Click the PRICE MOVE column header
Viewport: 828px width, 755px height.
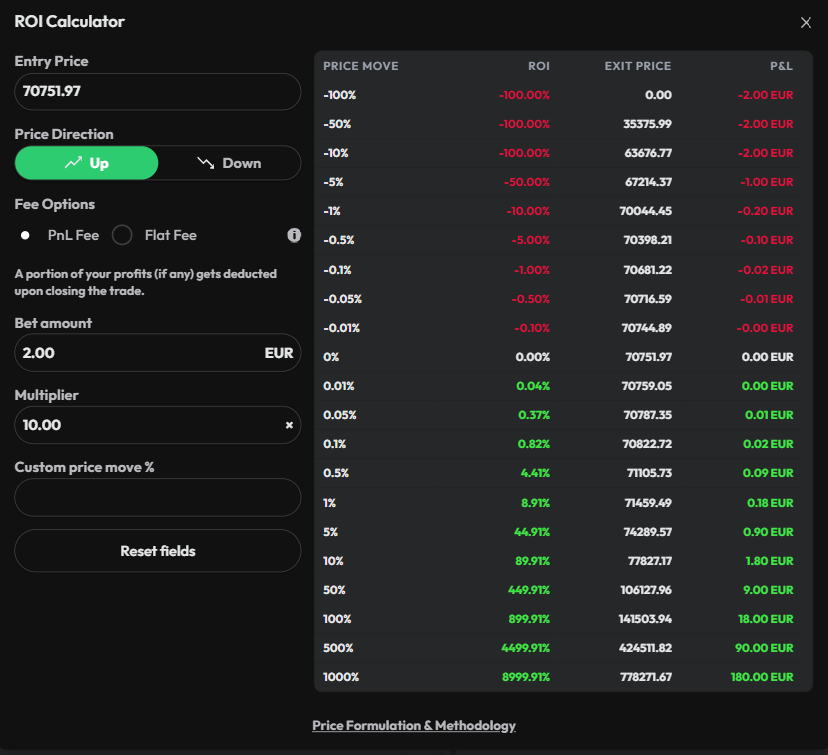pyautogui.click(x=361, y=66)
